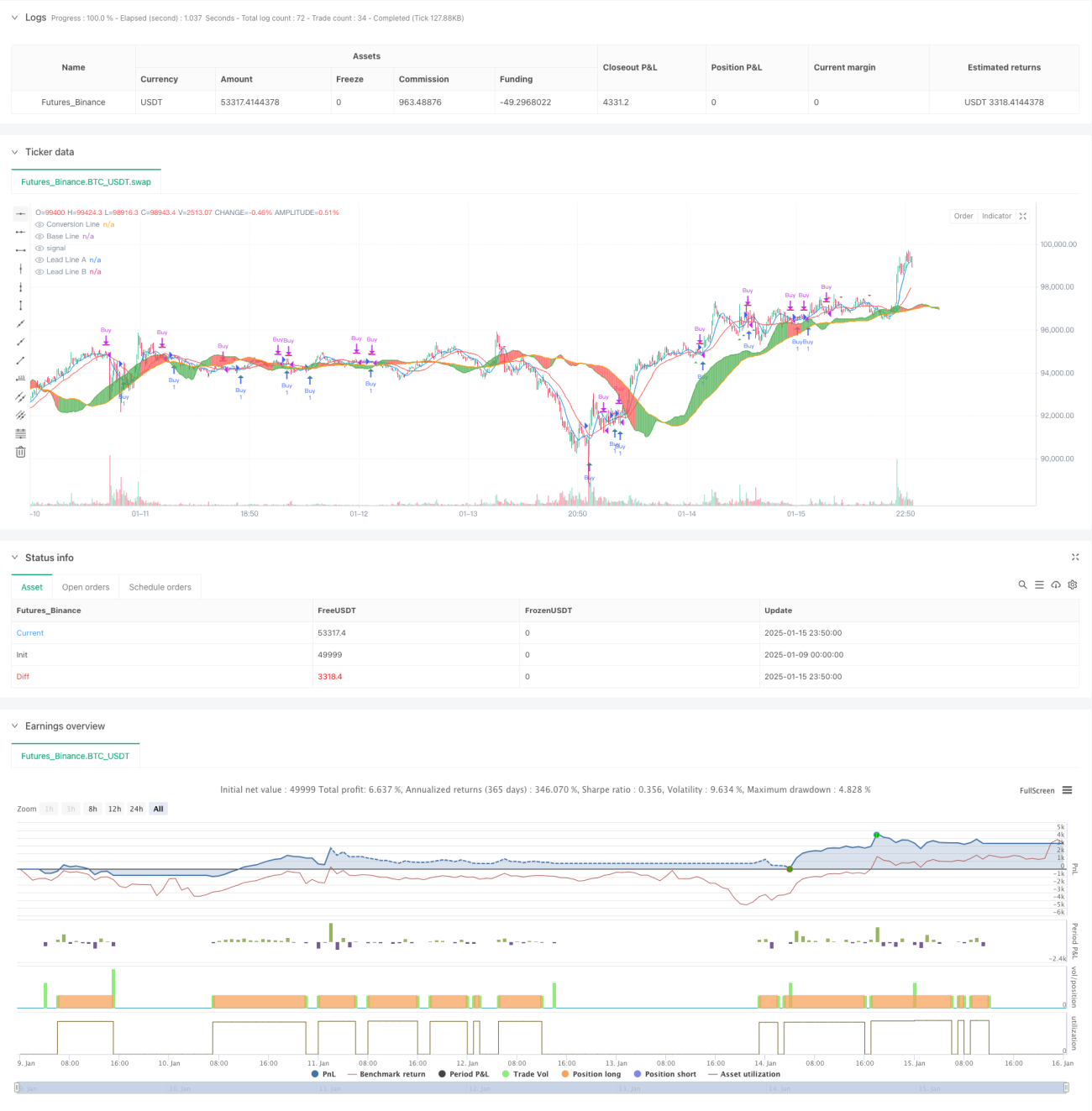Open the search icon in Status info

(x=1022, y=584)
